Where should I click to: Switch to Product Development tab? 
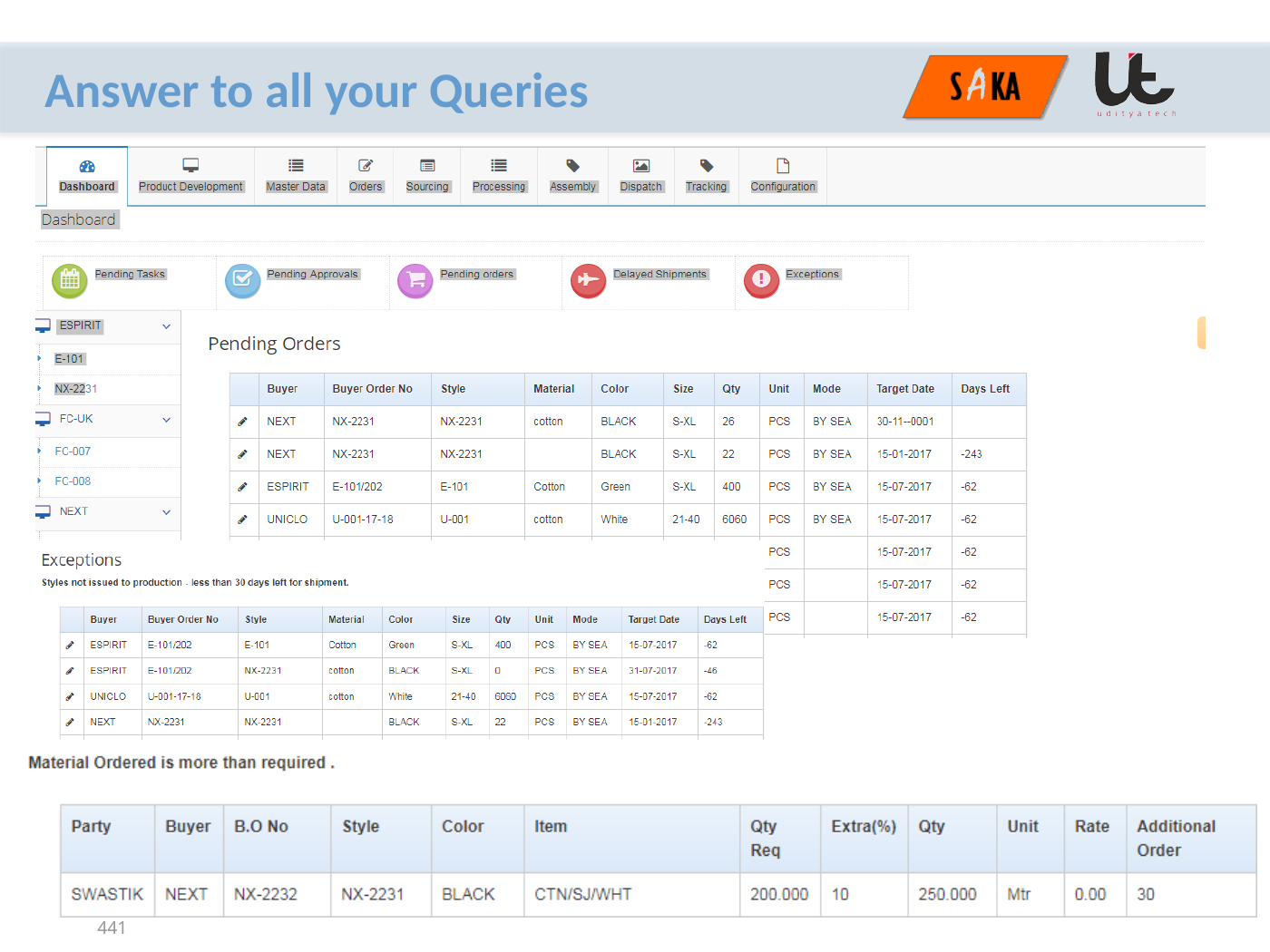190,176
